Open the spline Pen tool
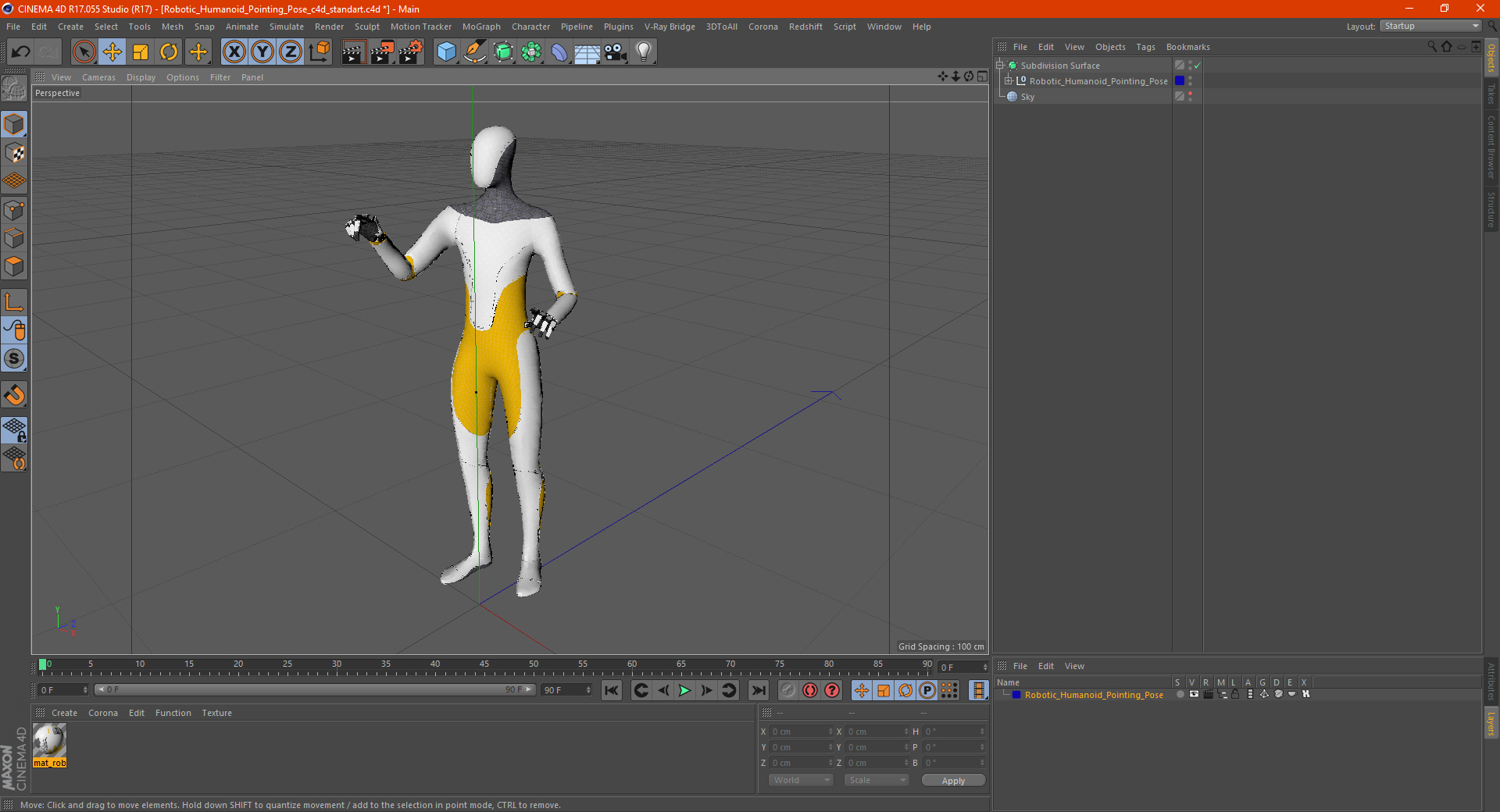Viewport: 1500px width, 812px height. pyautogui.click(x=475, y=52)
